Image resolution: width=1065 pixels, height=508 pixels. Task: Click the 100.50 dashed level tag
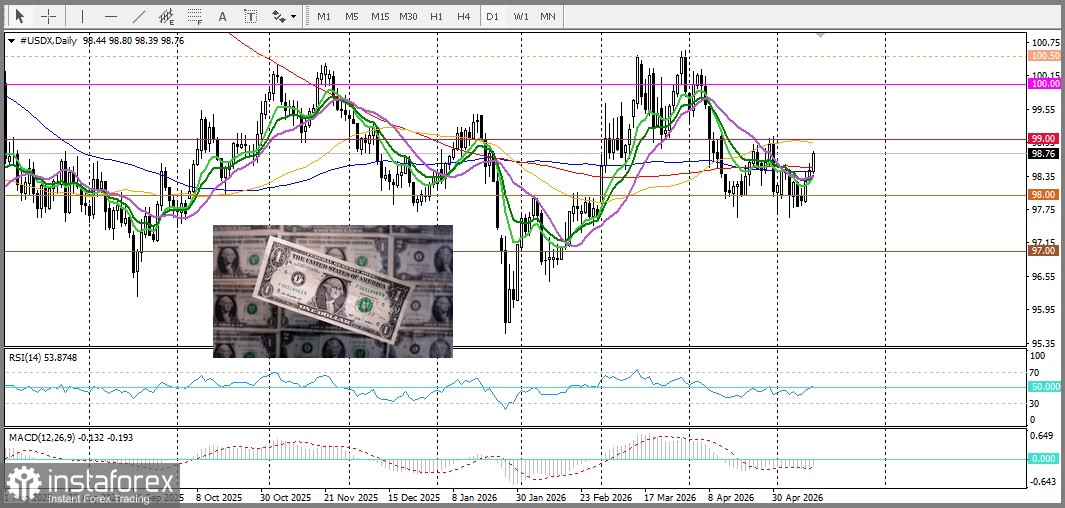click(x=1045, y=56)
